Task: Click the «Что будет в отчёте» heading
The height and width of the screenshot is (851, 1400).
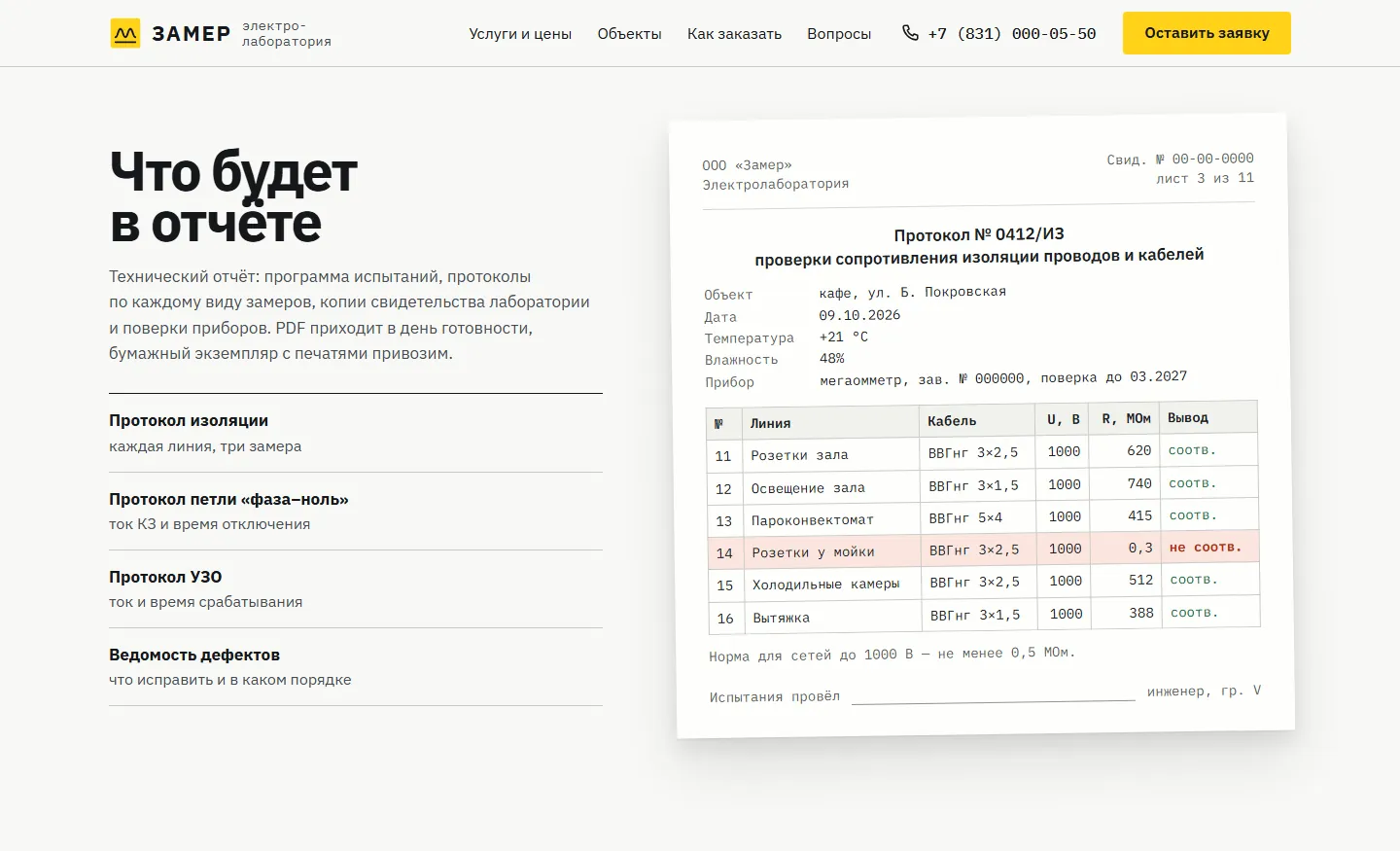Action: click(233, 197)
